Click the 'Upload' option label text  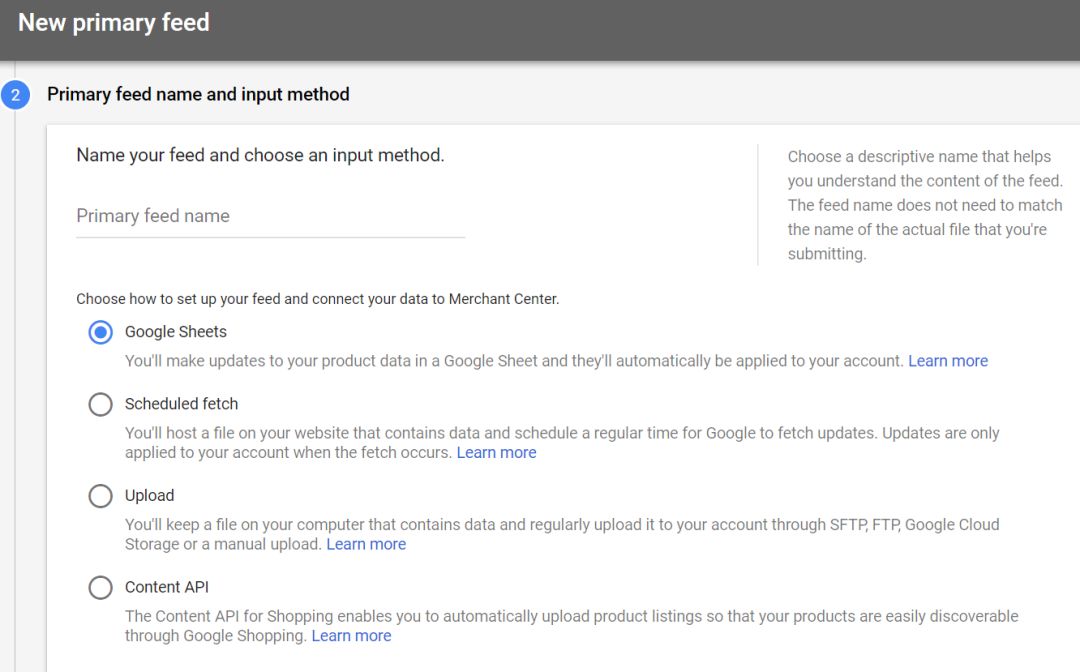pyautogui.click(x=149, y=496)
